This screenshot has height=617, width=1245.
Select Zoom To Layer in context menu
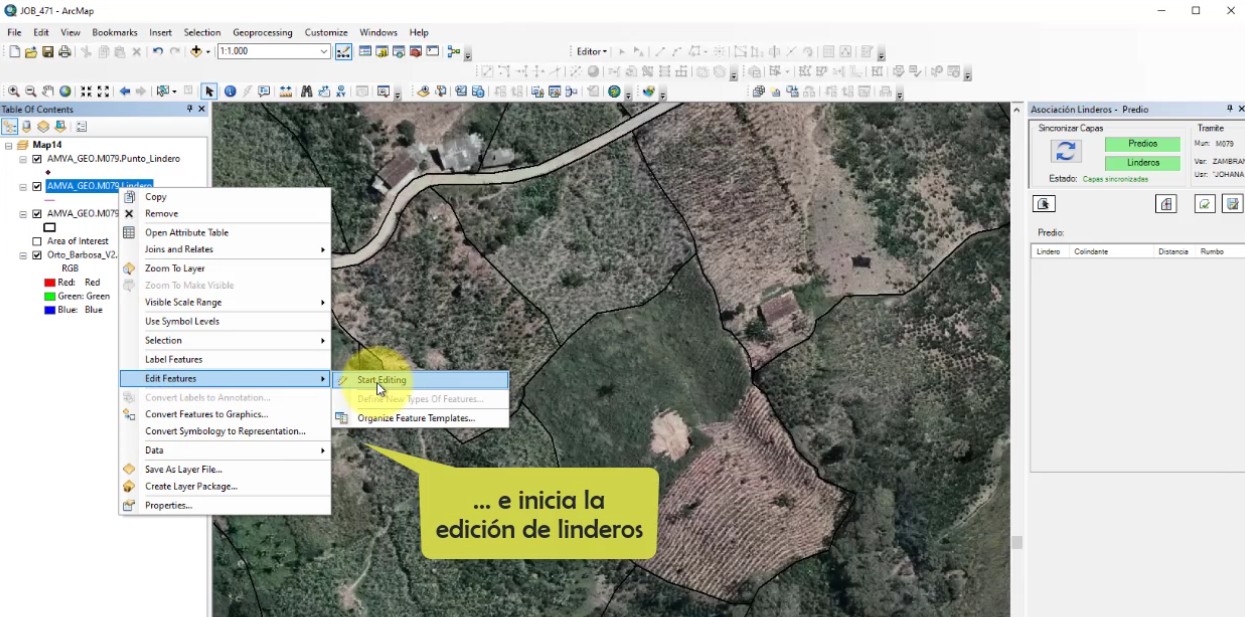[225, 268]
